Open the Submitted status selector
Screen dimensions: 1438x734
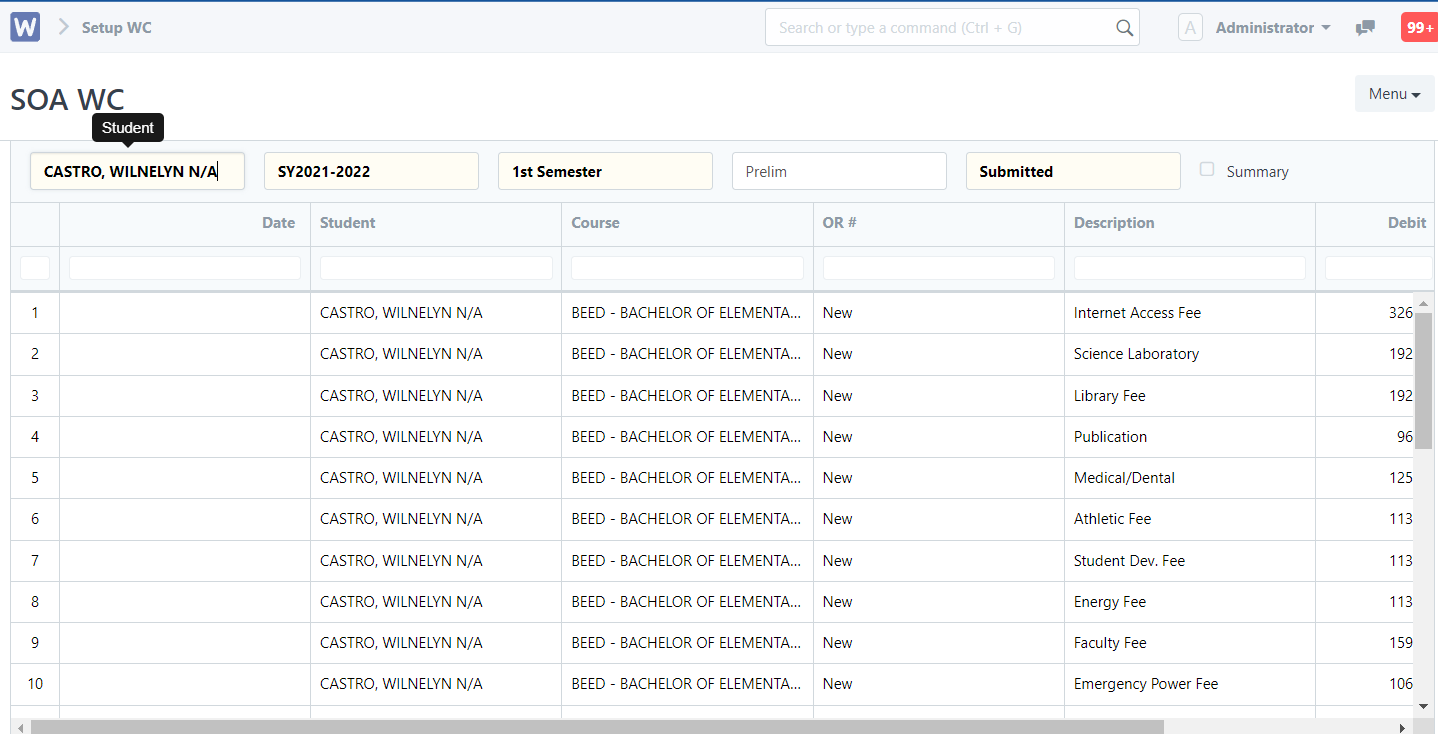point(1073,171)
